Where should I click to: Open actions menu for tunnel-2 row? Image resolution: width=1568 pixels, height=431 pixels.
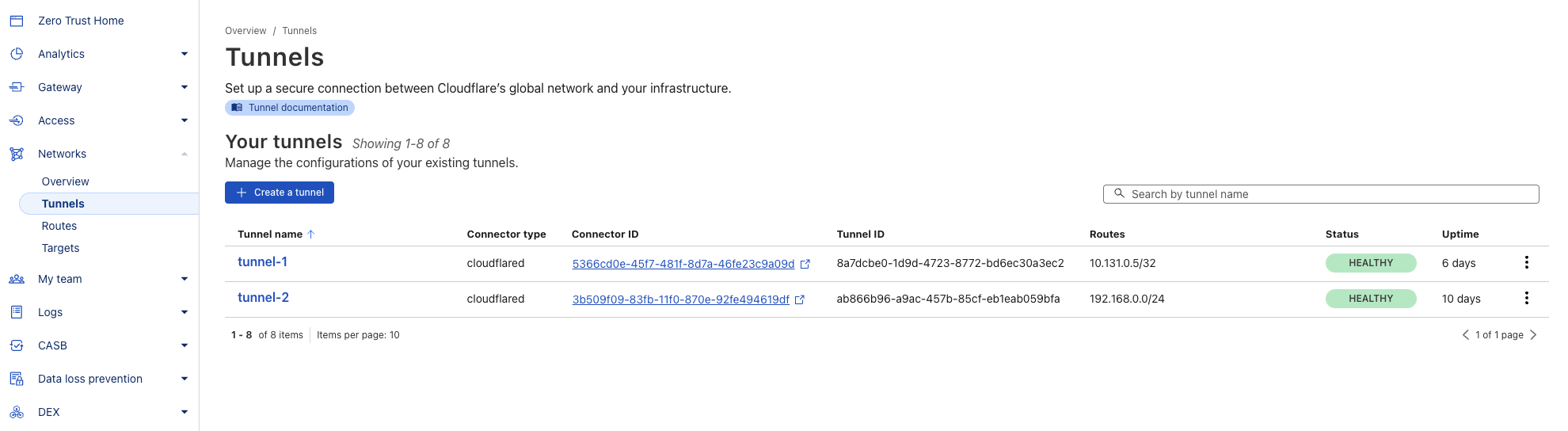click(x=1526, y=298)
